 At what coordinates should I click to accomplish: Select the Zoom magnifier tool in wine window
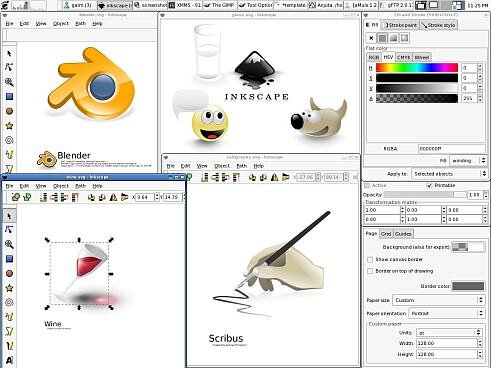pyautogui.click(x=9, y=244)
